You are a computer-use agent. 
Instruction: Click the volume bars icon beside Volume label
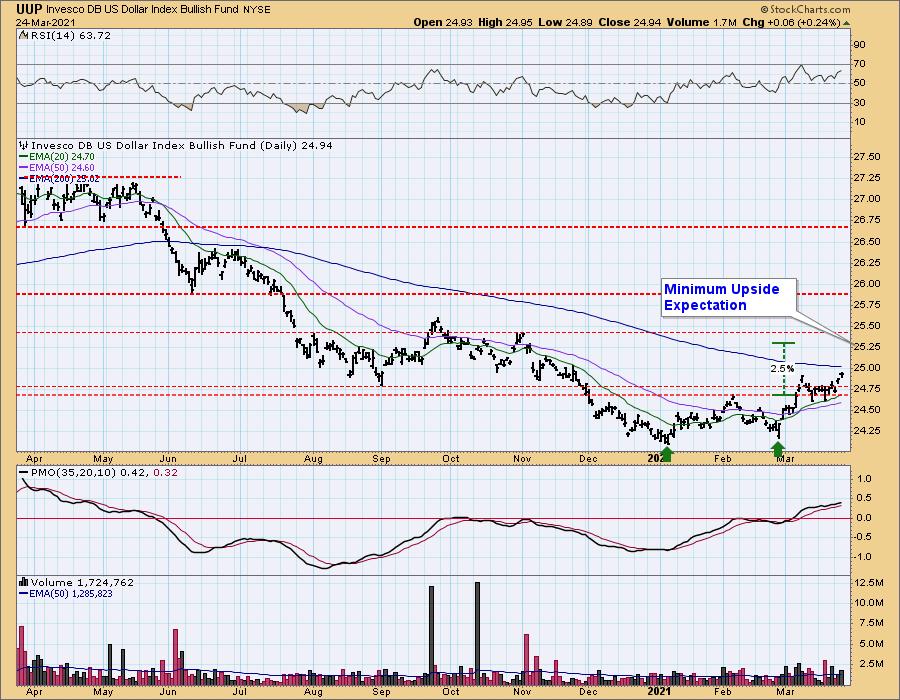point(24,582)
